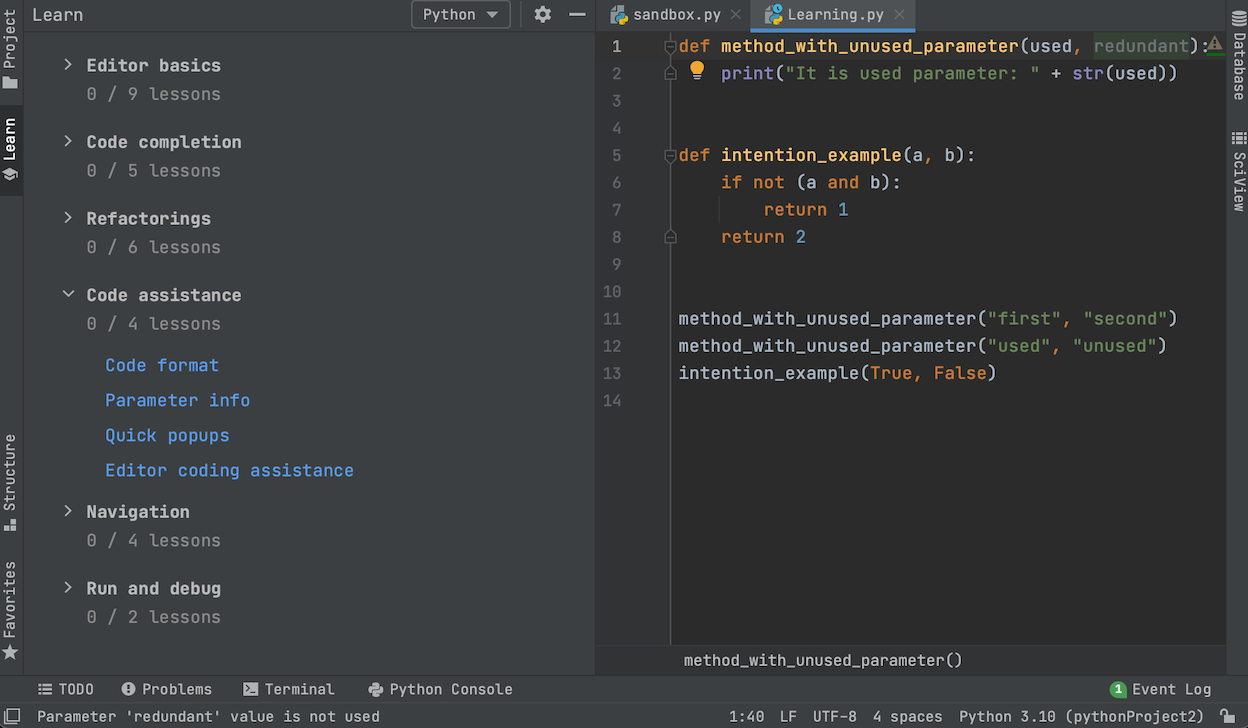Image resolution: width=1248 pixels, height=728 pixels.
Task: Start the Code format lesson
Action: pos(162,365)
